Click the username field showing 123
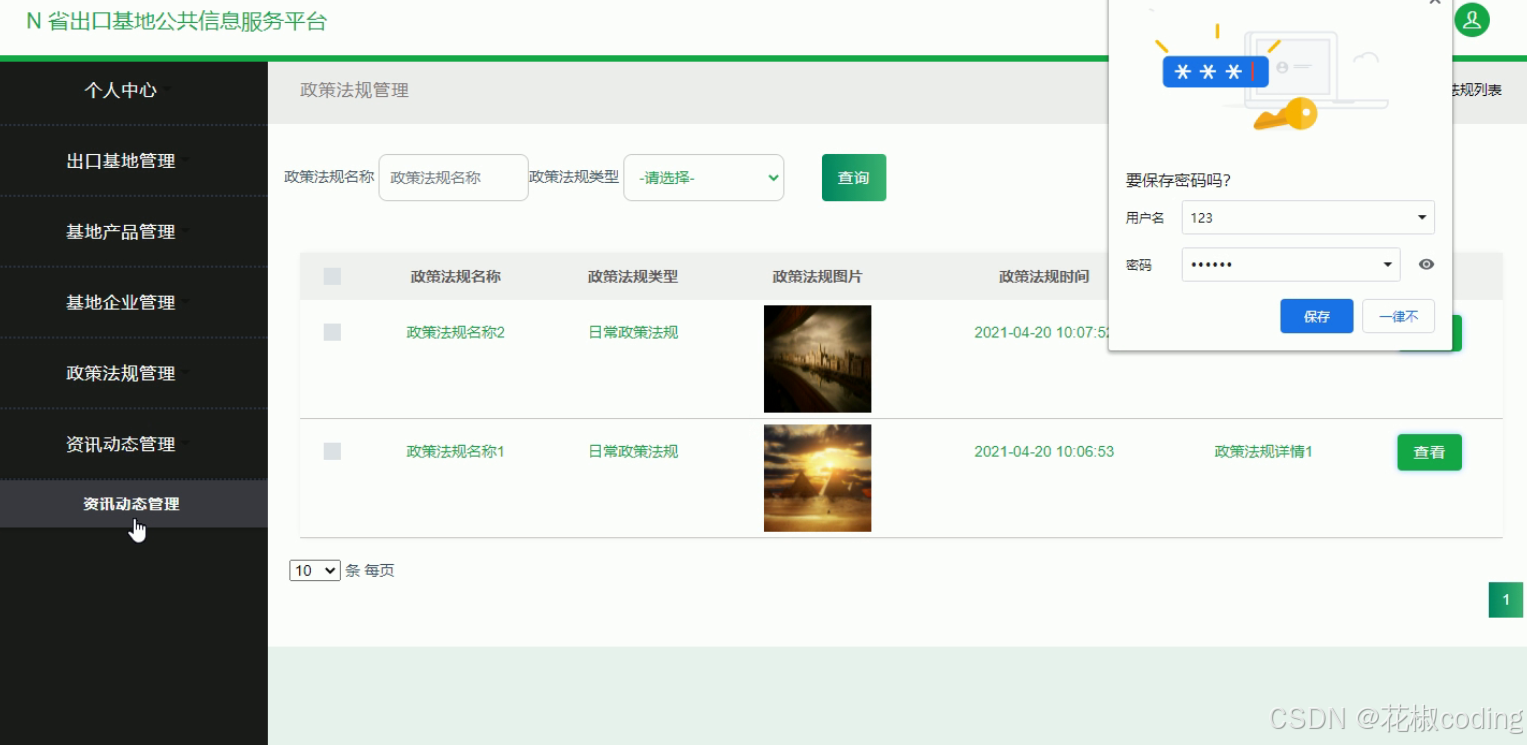The height and width of the screenshot is (745, 1527). 1308,217
